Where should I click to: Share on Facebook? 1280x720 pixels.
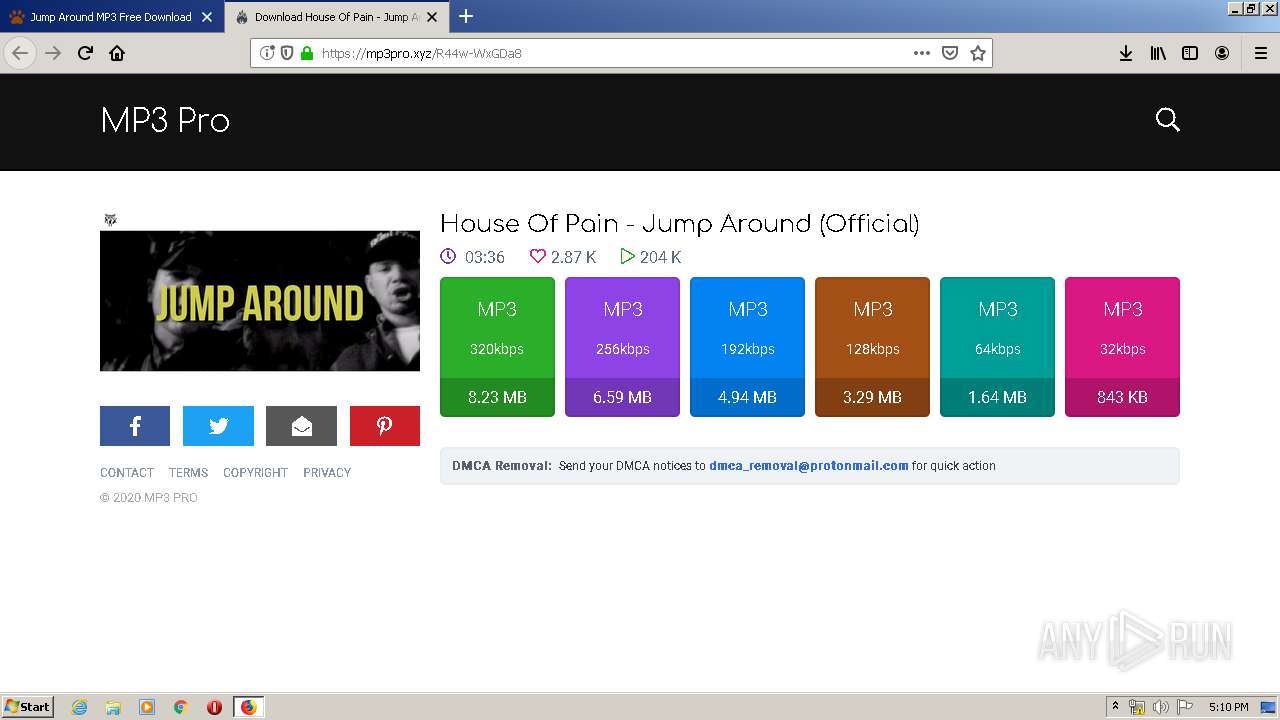(135, 426)
